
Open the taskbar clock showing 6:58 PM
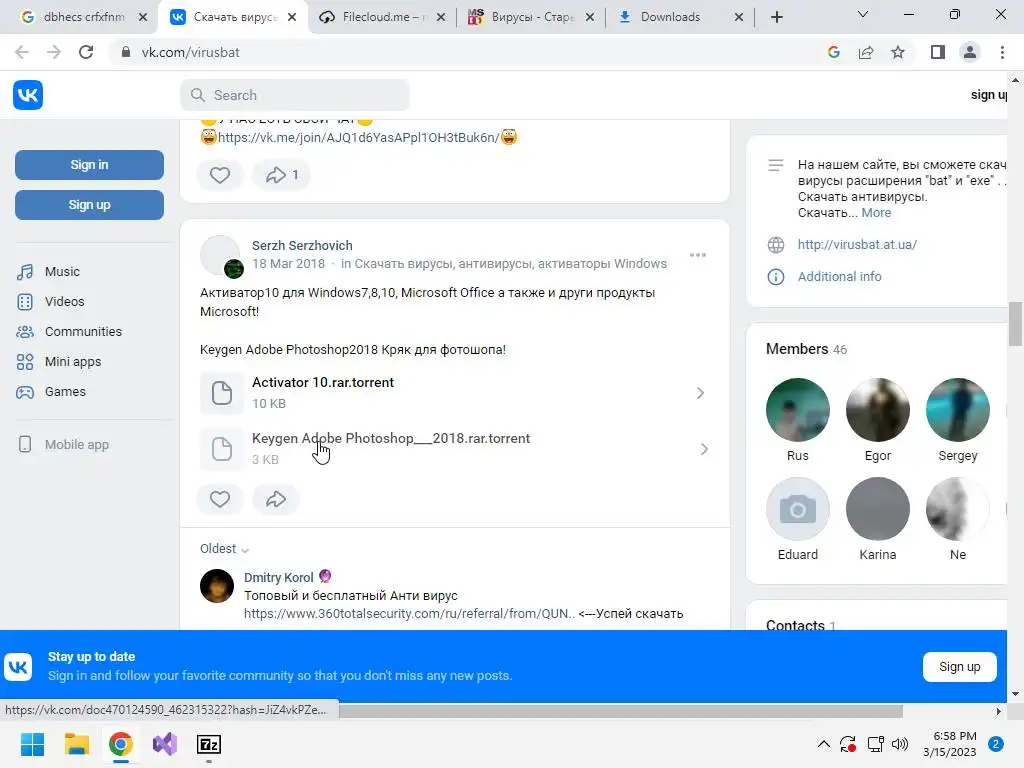(950, 744)
